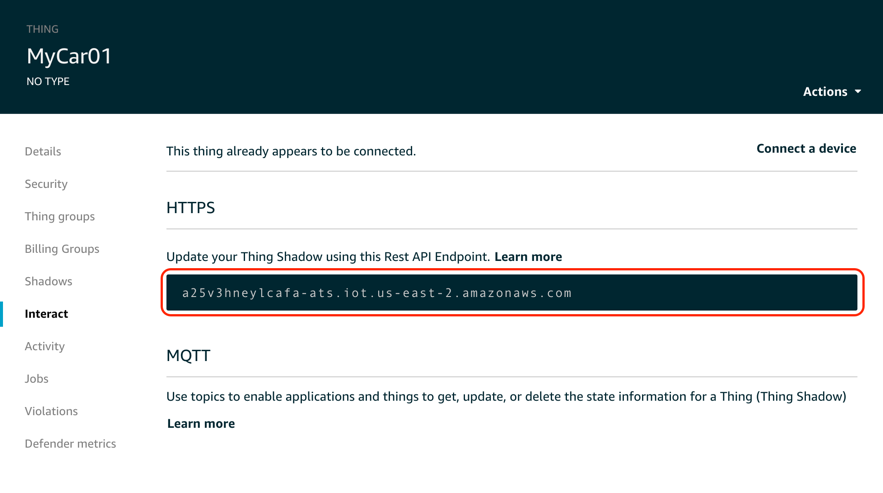
Task: Open Learn more link under HTTPS
Action: click(528, 257)
